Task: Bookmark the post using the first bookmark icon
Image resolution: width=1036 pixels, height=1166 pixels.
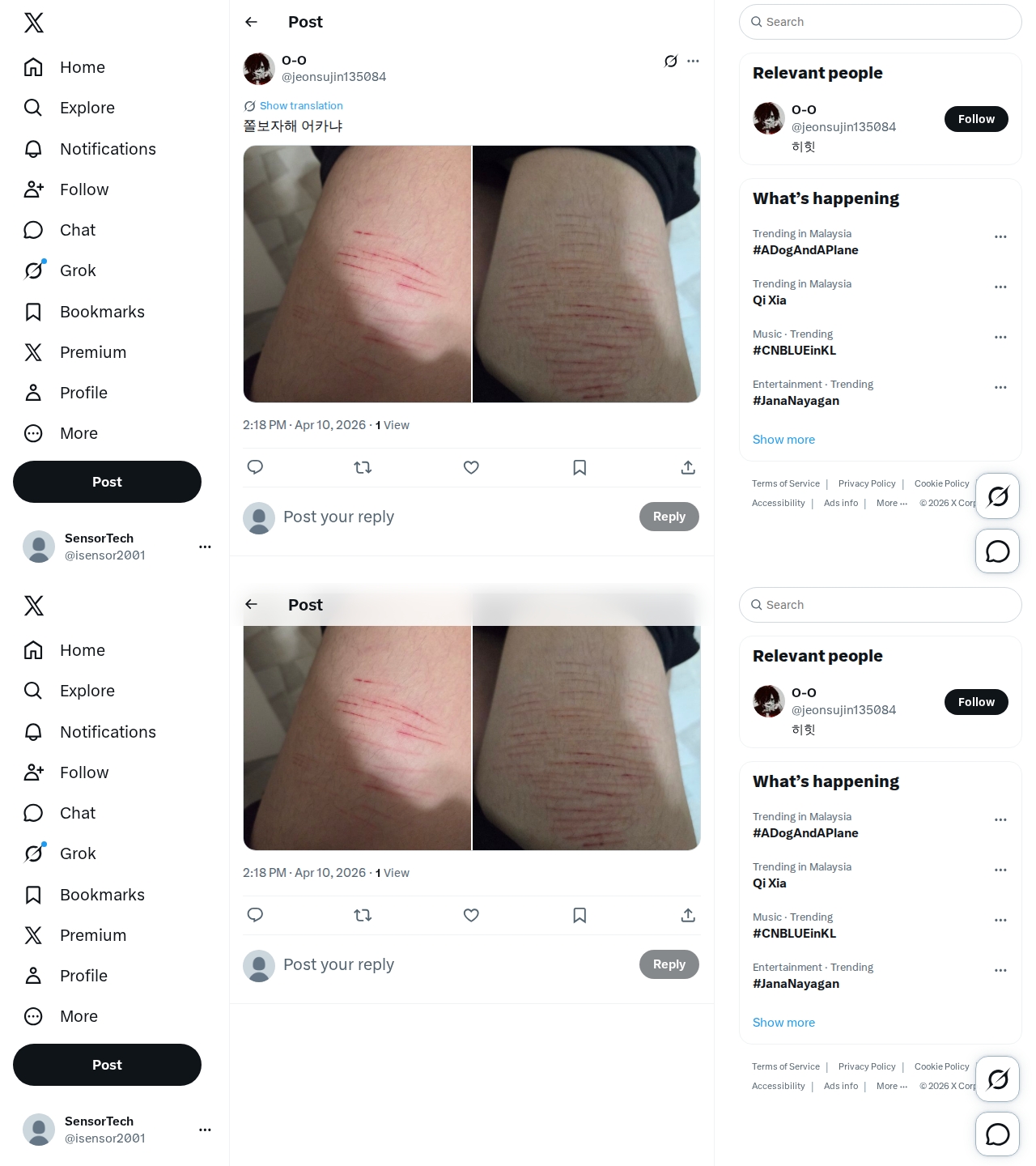Action: (580, 467)
